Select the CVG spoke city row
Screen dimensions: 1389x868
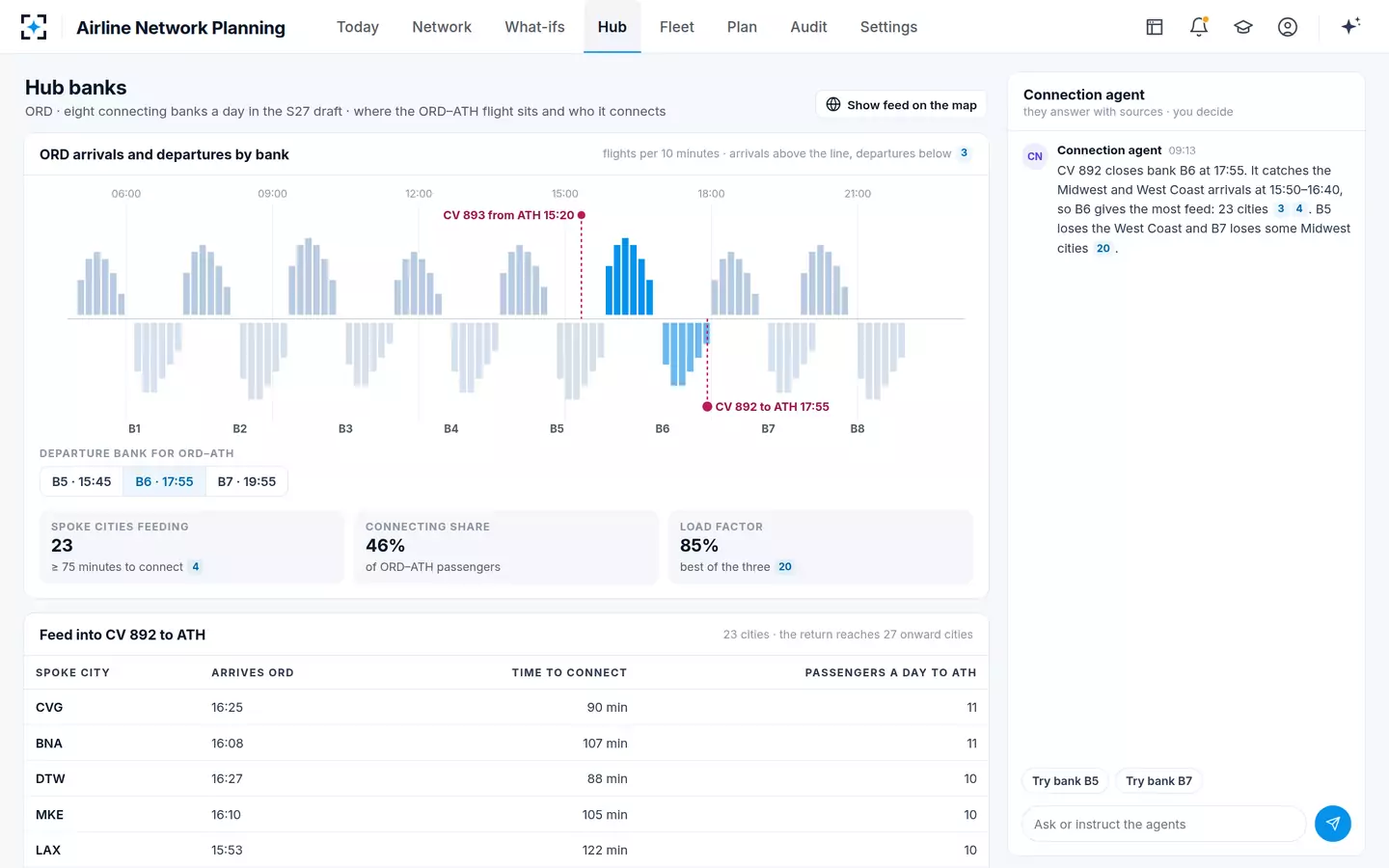pos(506,707)
